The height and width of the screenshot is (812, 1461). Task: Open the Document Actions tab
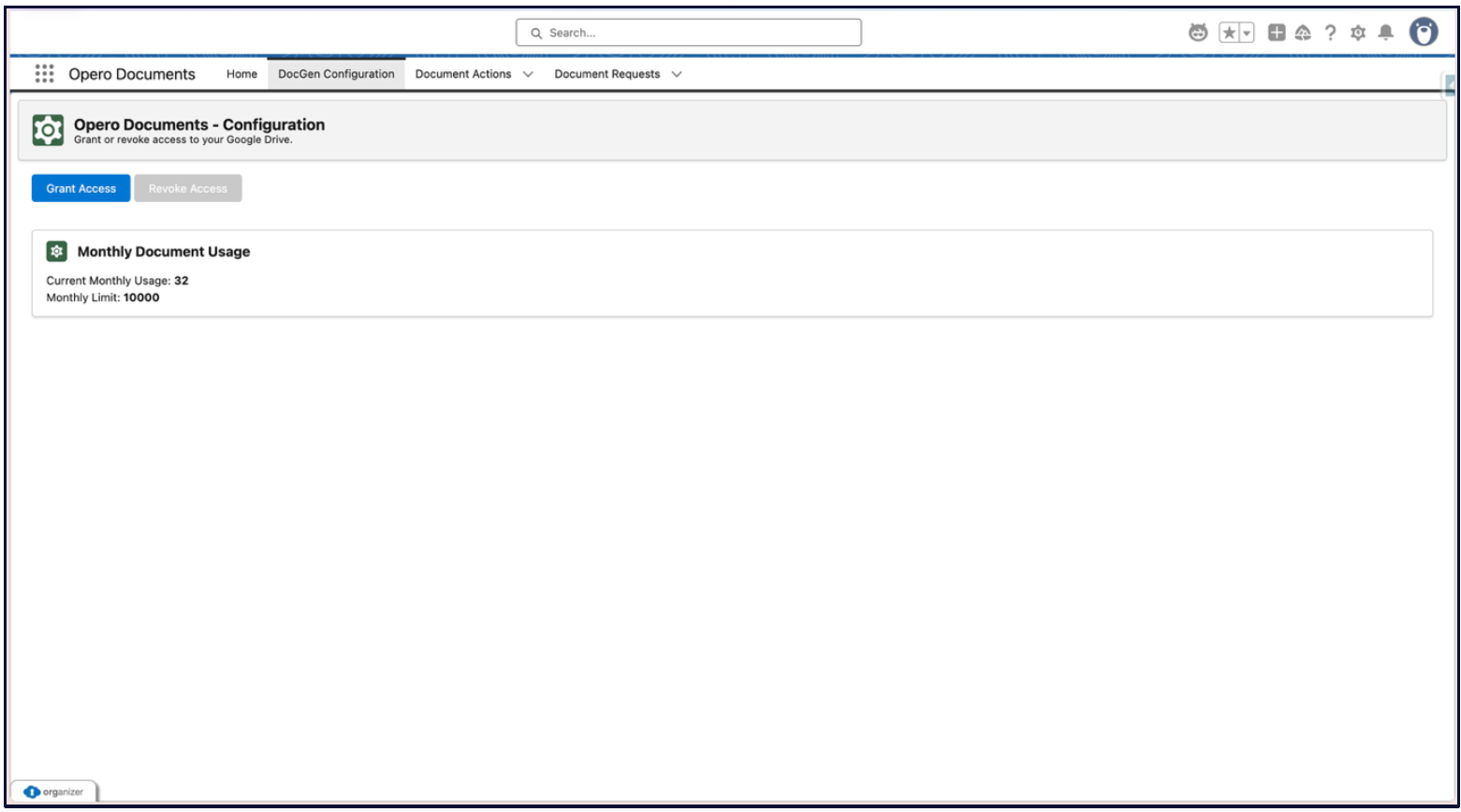(x=463, y=74)
